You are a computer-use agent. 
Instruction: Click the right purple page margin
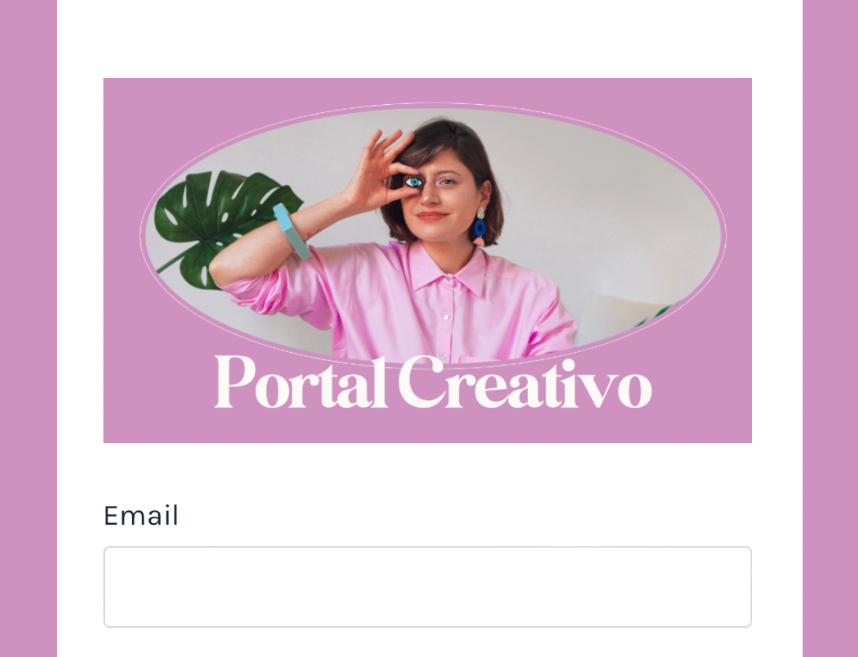tap(830, 328)
